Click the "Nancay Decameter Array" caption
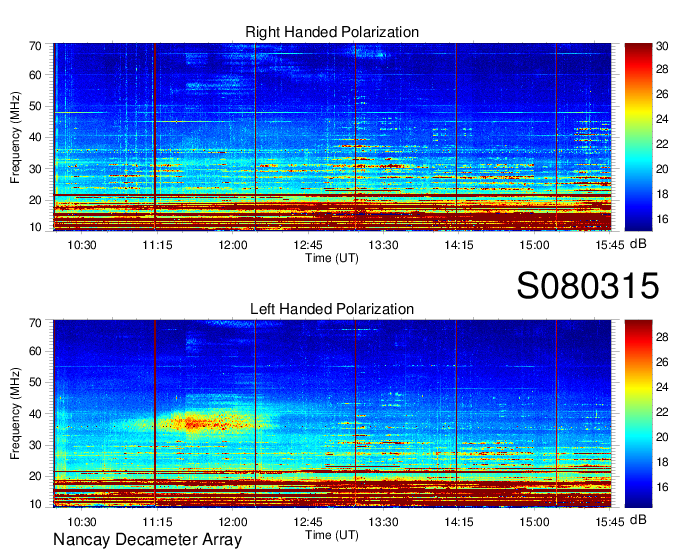 pyautogui.click(x=147, y=540)
